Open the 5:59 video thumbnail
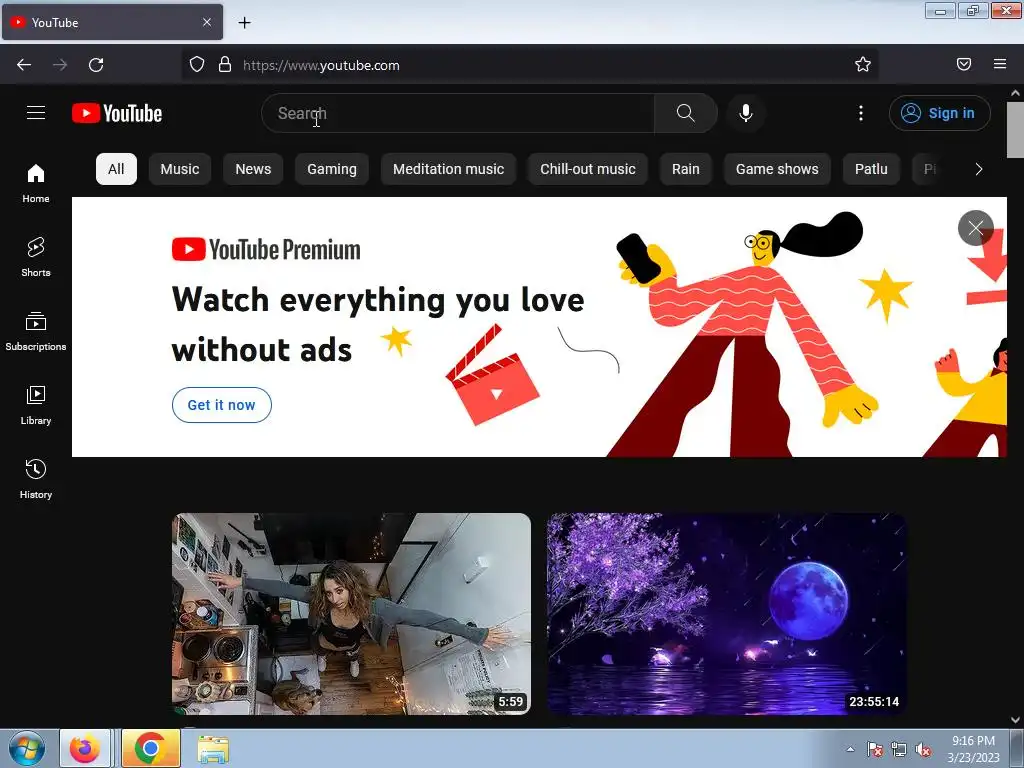Viewport: 1024px width, 768px height. 351,614
